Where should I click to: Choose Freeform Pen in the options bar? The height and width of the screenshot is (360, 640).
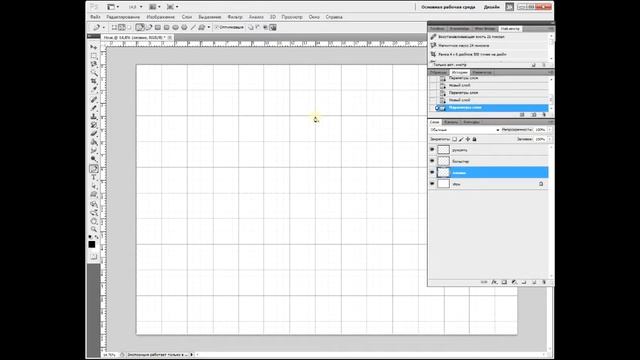pyautogui.click(x=148, y=27)
